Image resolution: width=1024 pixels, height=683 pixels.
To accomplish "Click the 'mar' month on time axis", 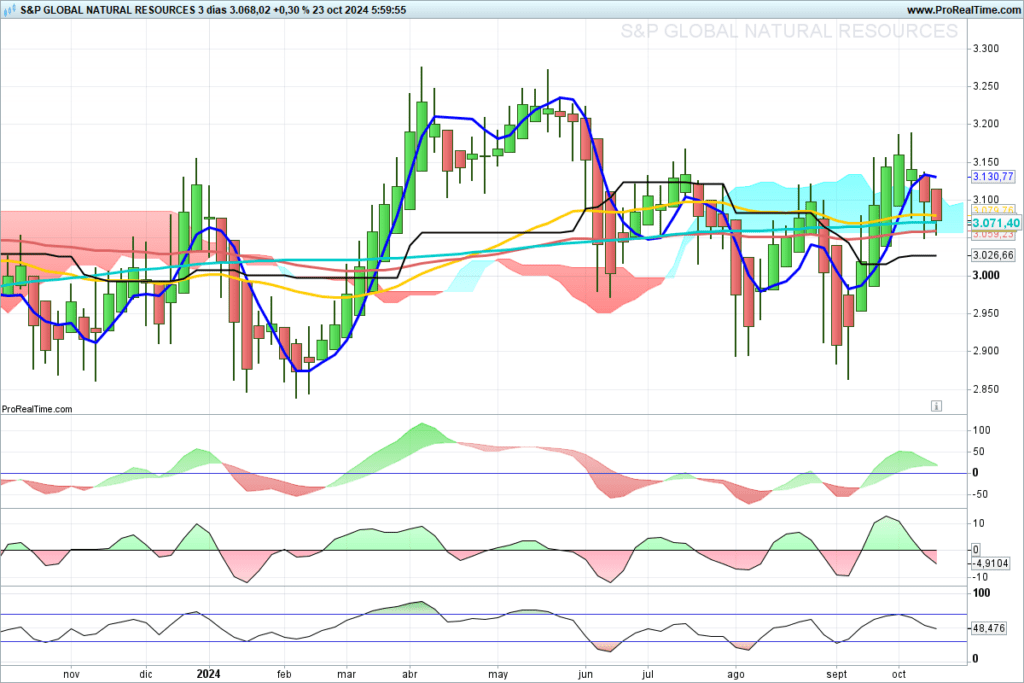I will click(346, 674).
